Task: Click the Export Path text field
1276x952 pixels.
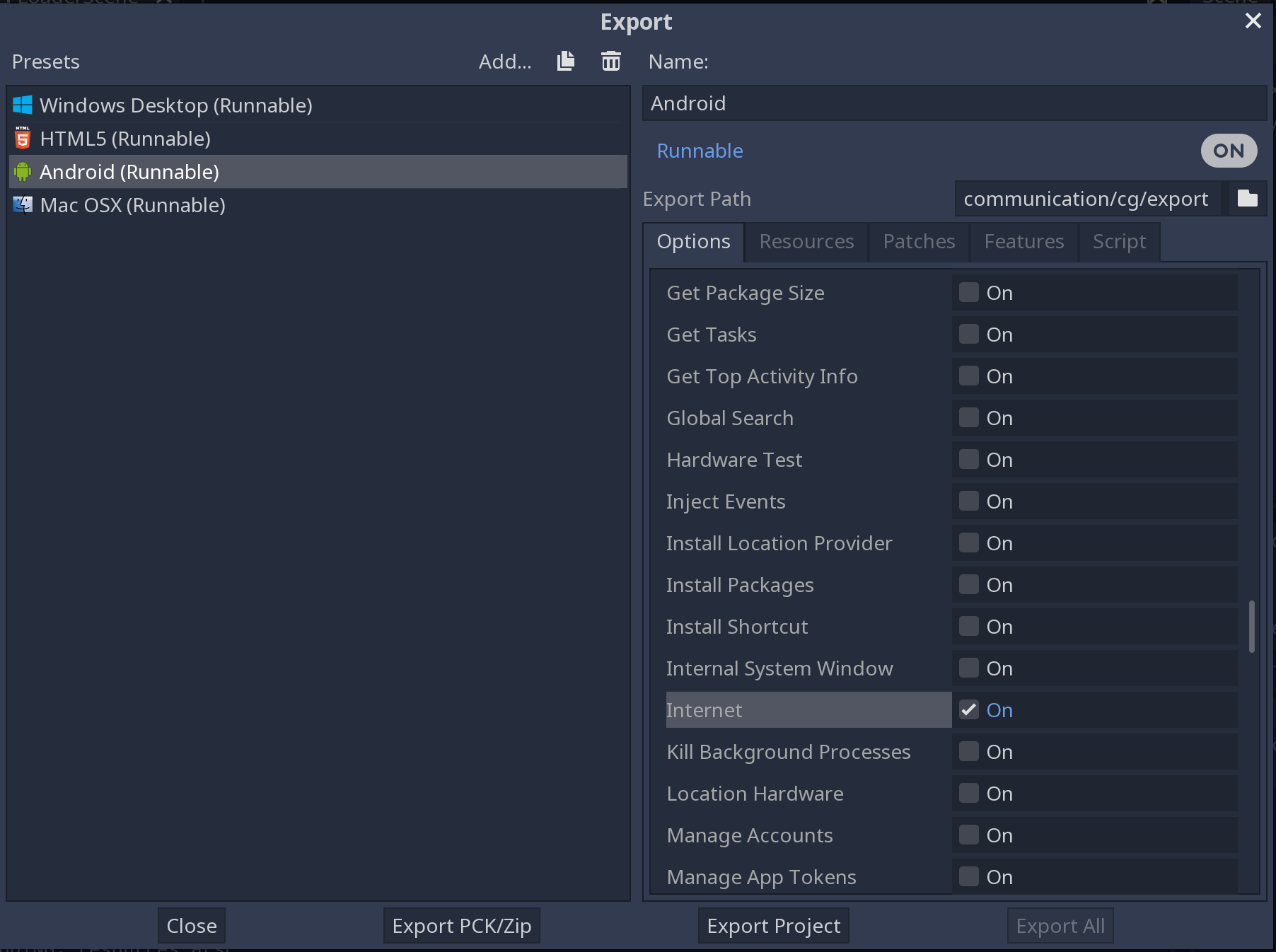Action: 1088,199
